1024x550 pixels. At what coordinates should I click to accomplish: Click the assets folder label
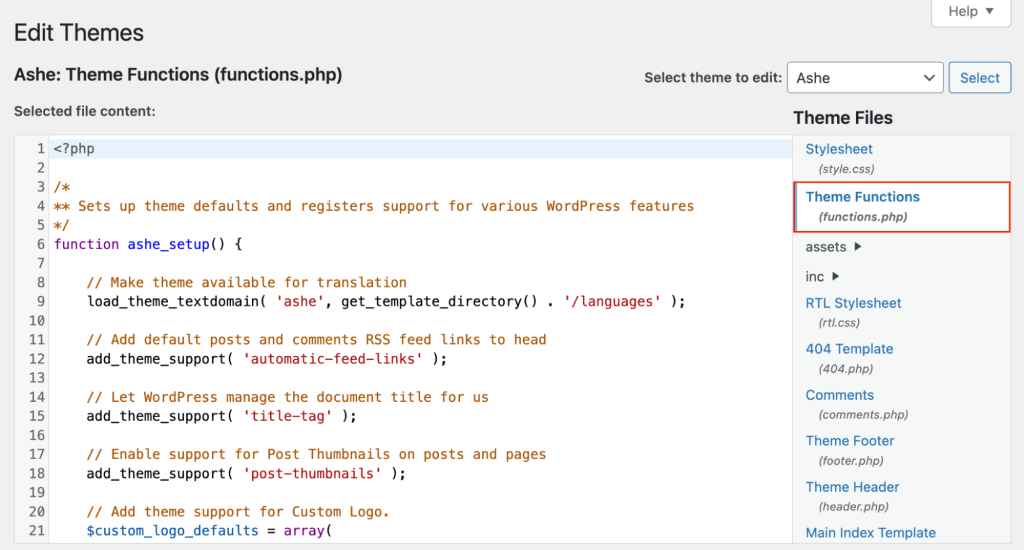tap(826, 247)
